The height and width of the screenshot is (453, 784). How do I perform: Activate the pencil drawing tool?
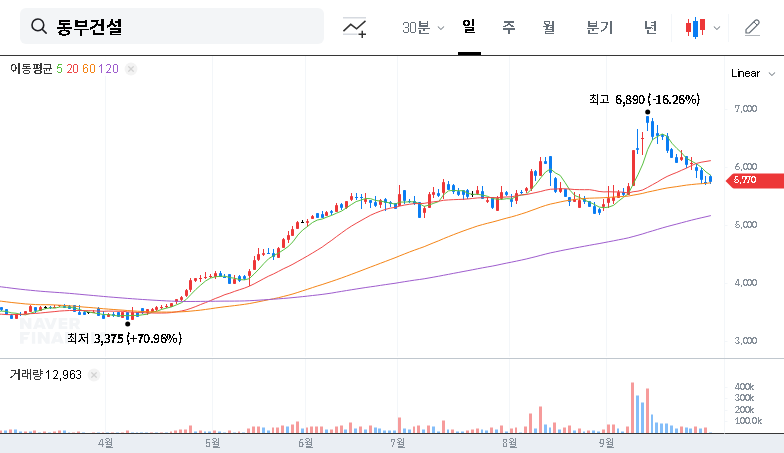[752, 28]
